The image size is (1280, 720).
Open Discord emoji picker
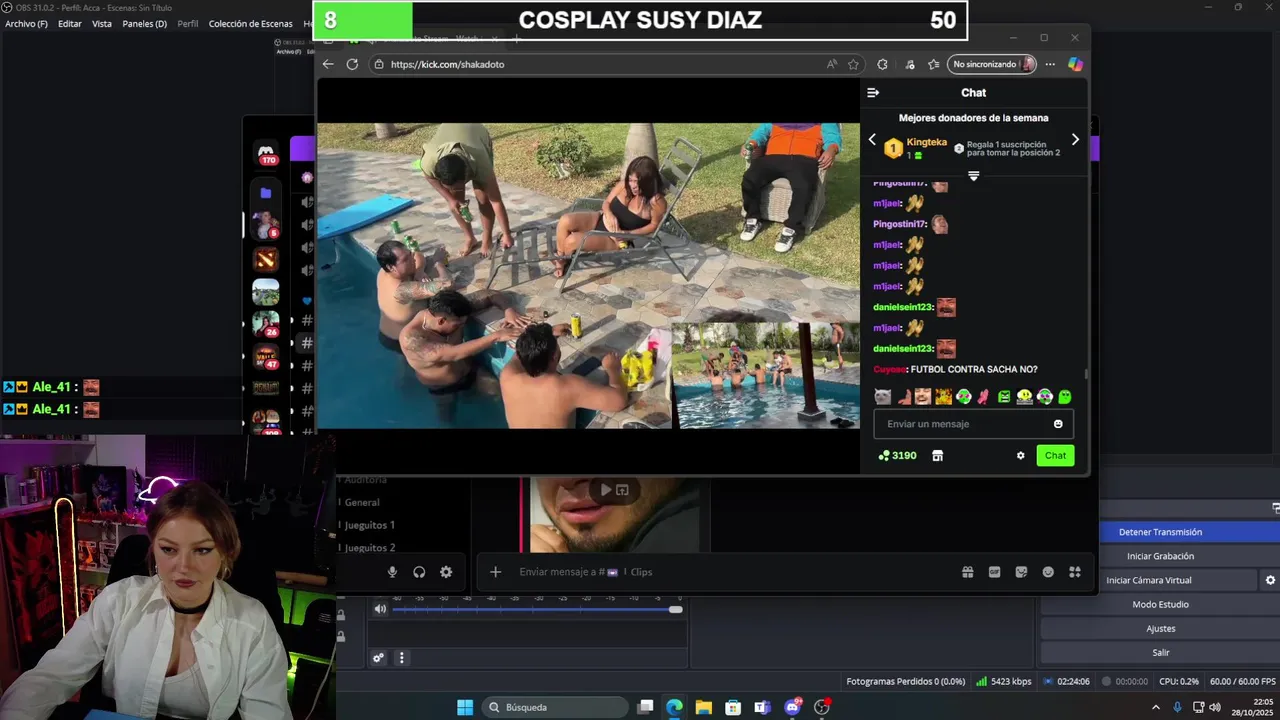[x=1048, y=572]
